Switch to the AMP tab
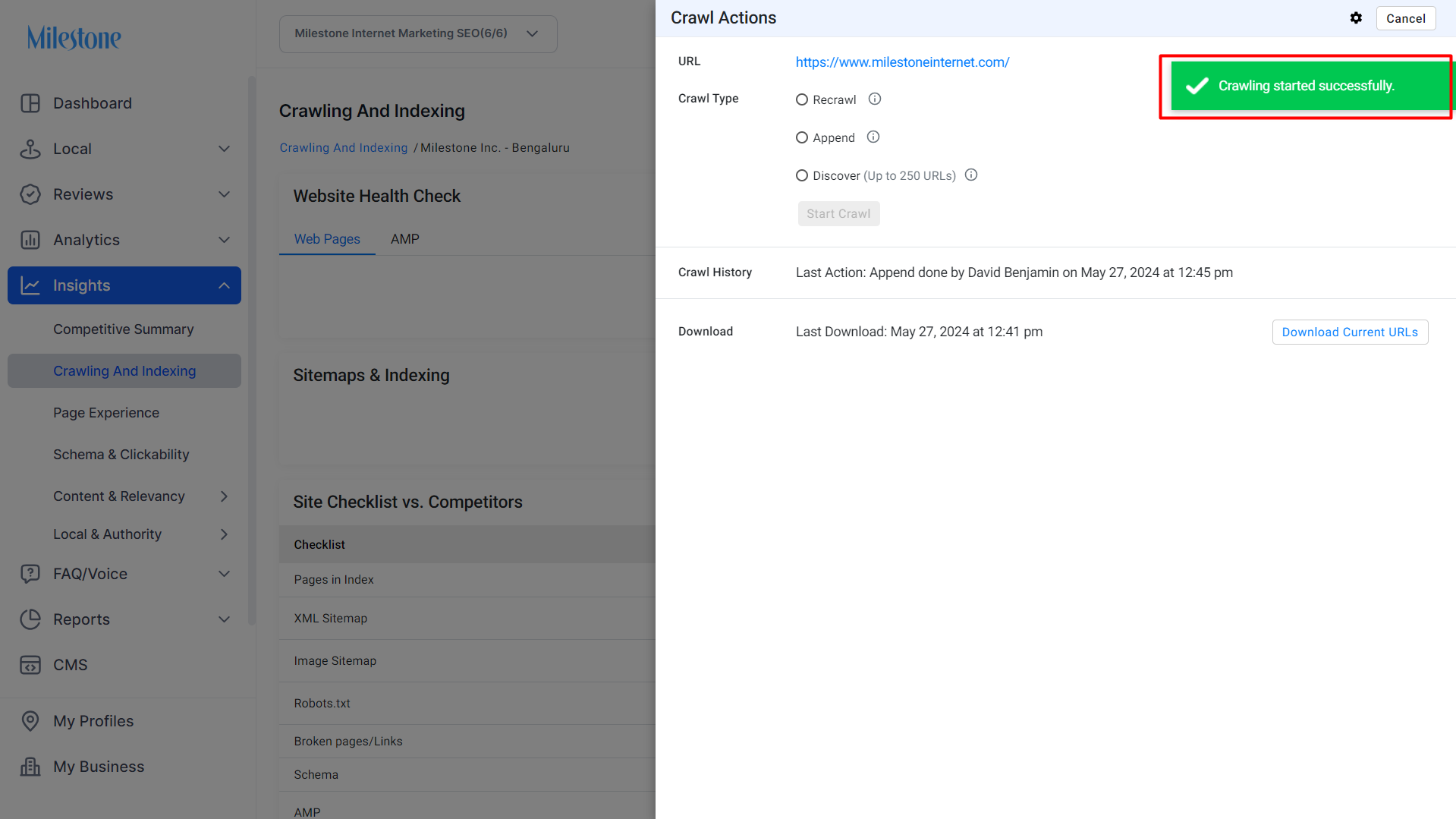1456x819 pixels. pos(405,239)
